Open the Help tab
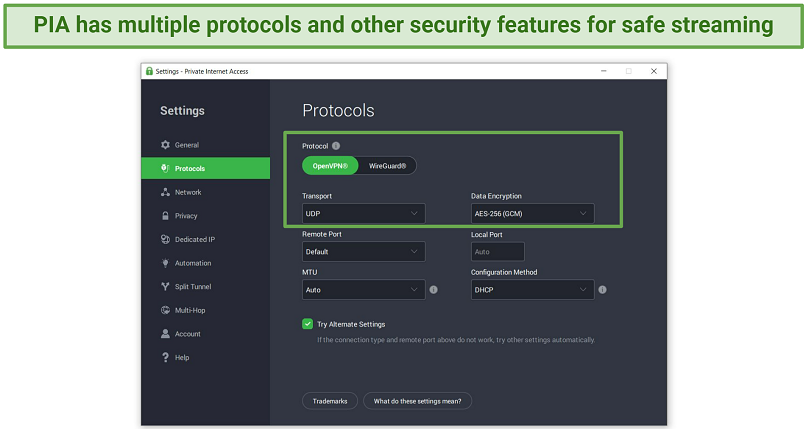806x429 pixels. 206,358
